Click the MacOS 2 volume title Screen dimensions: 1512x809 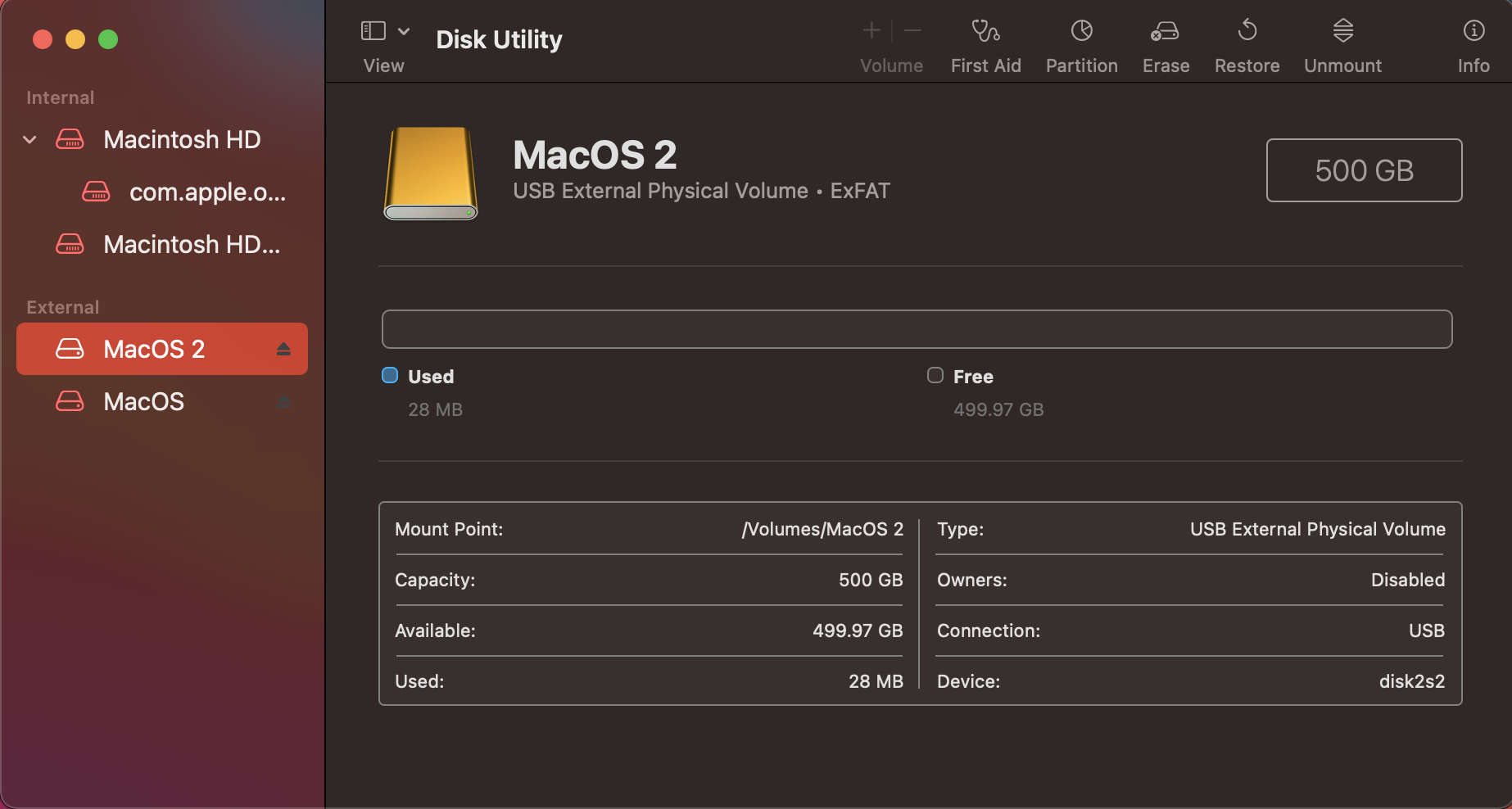(595, 155)
